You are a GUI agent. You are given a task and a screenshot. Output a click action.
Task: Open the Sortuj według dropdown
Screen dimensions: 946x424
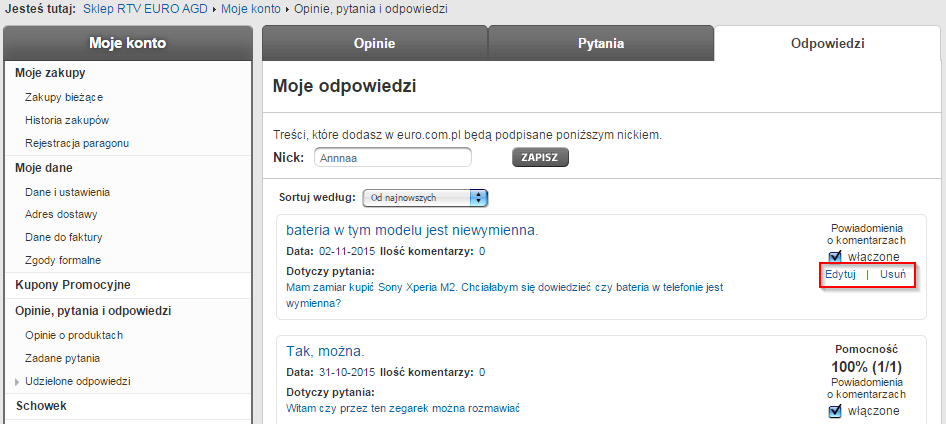(424, 198)
